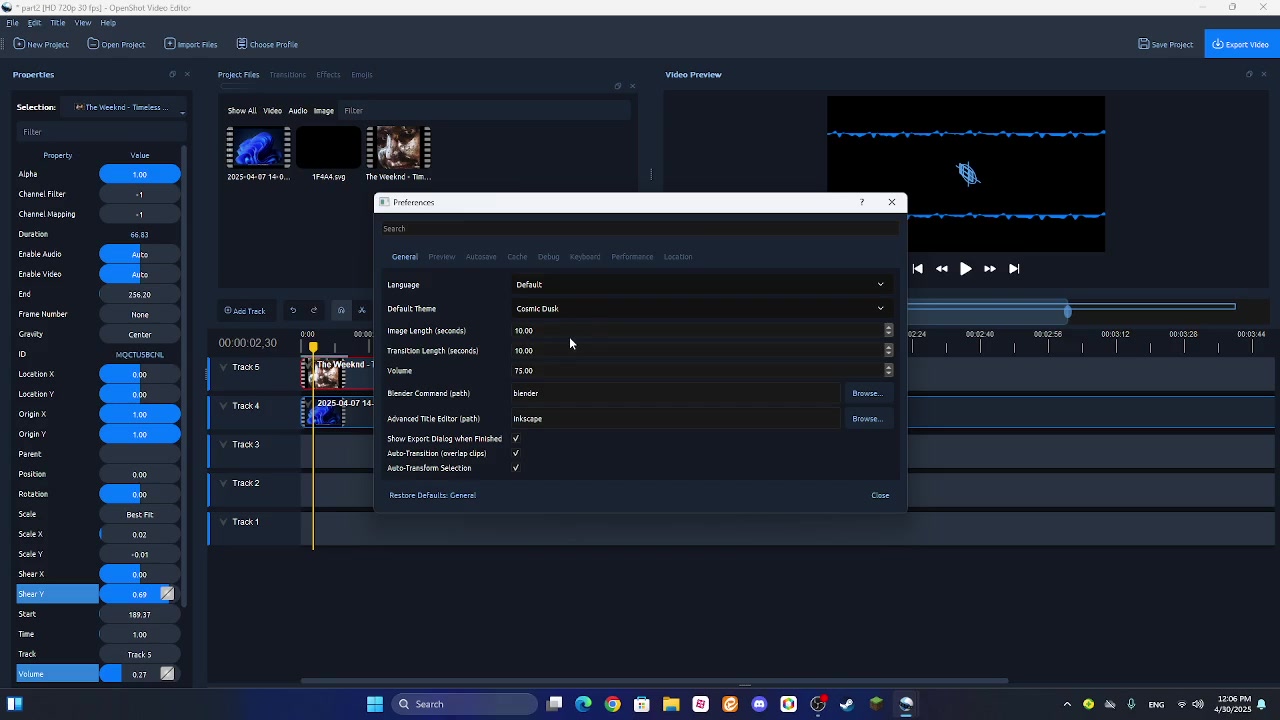The image size is (1280, 720).
Task: Click the undo arrow in timeline toolbar
Action: coord(293,310)
